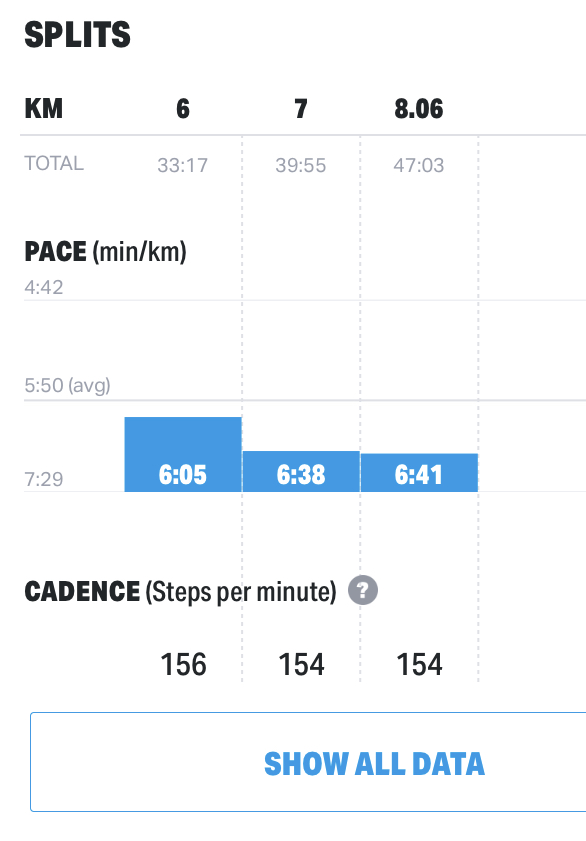Click the 5:50 (avg) pace line label
Screen dimensions: 586x841
tap(68, 385)
